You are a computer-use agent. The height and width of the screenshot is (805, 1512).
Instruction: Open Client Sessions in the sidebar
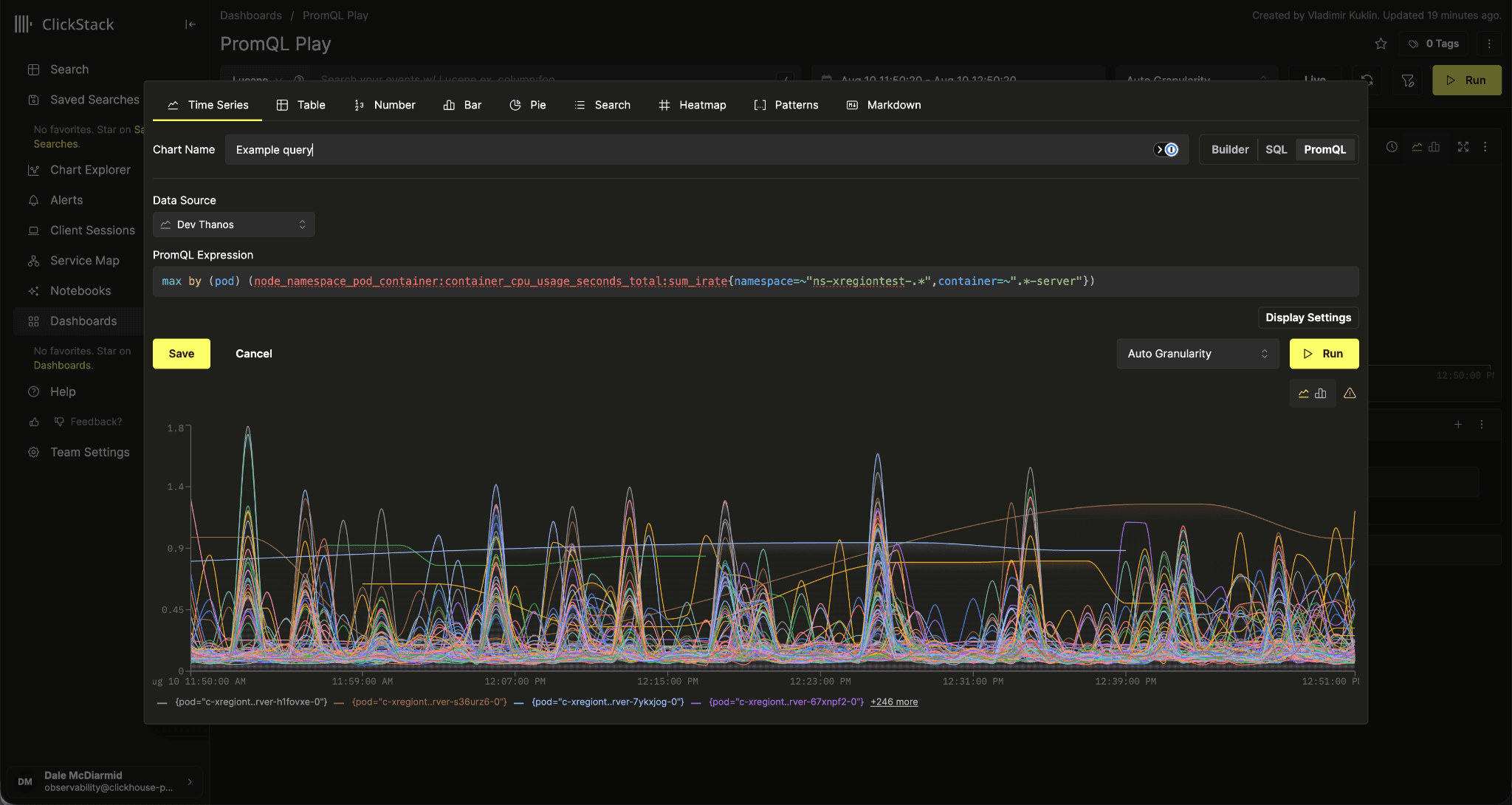[x=92, y=230]
